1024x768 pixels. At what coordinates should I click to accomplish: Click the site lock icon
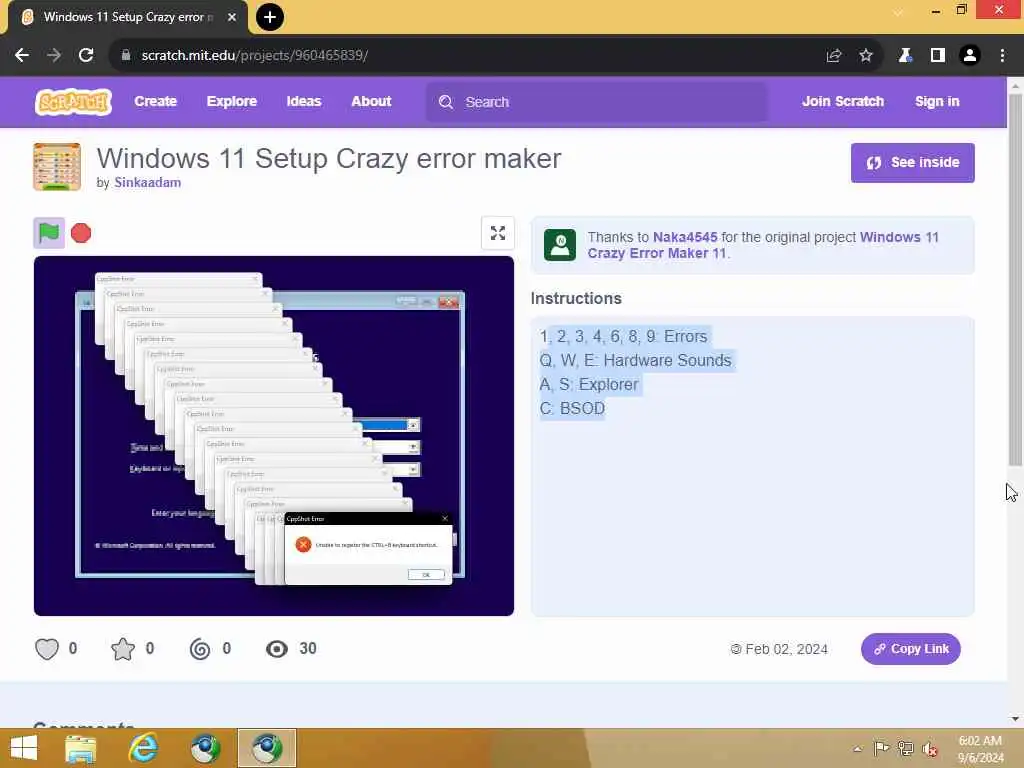coord(126,56)
